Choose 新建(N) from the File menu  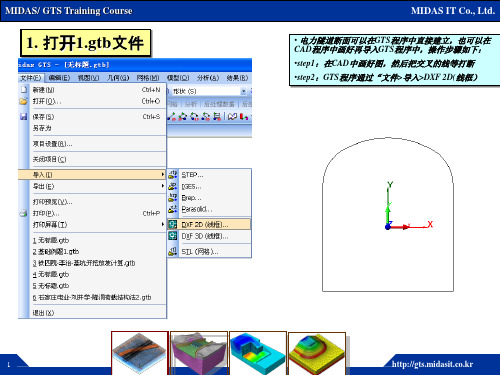pos(92,90)
